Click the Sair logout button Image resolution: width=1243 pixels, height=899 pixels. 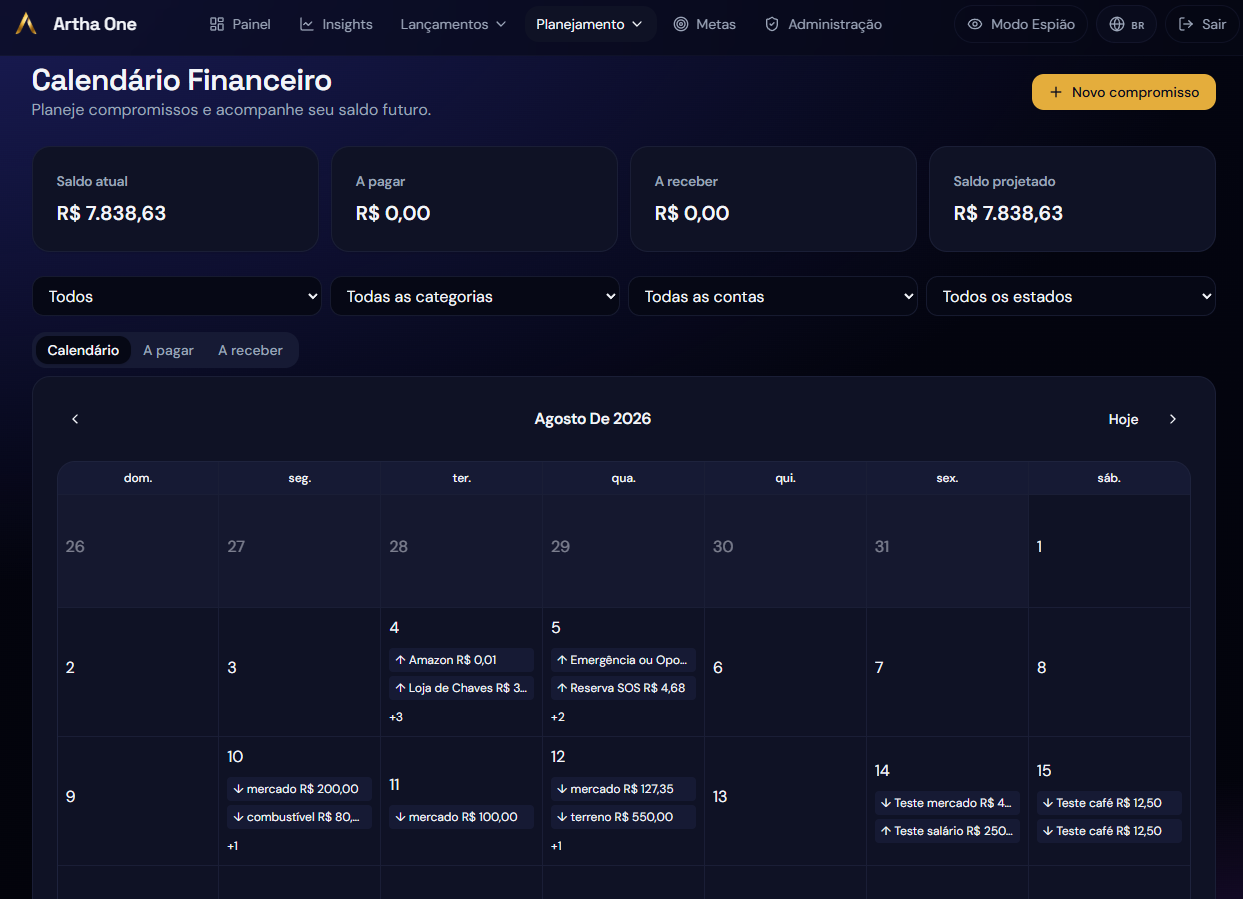[x=1202, y=24]
